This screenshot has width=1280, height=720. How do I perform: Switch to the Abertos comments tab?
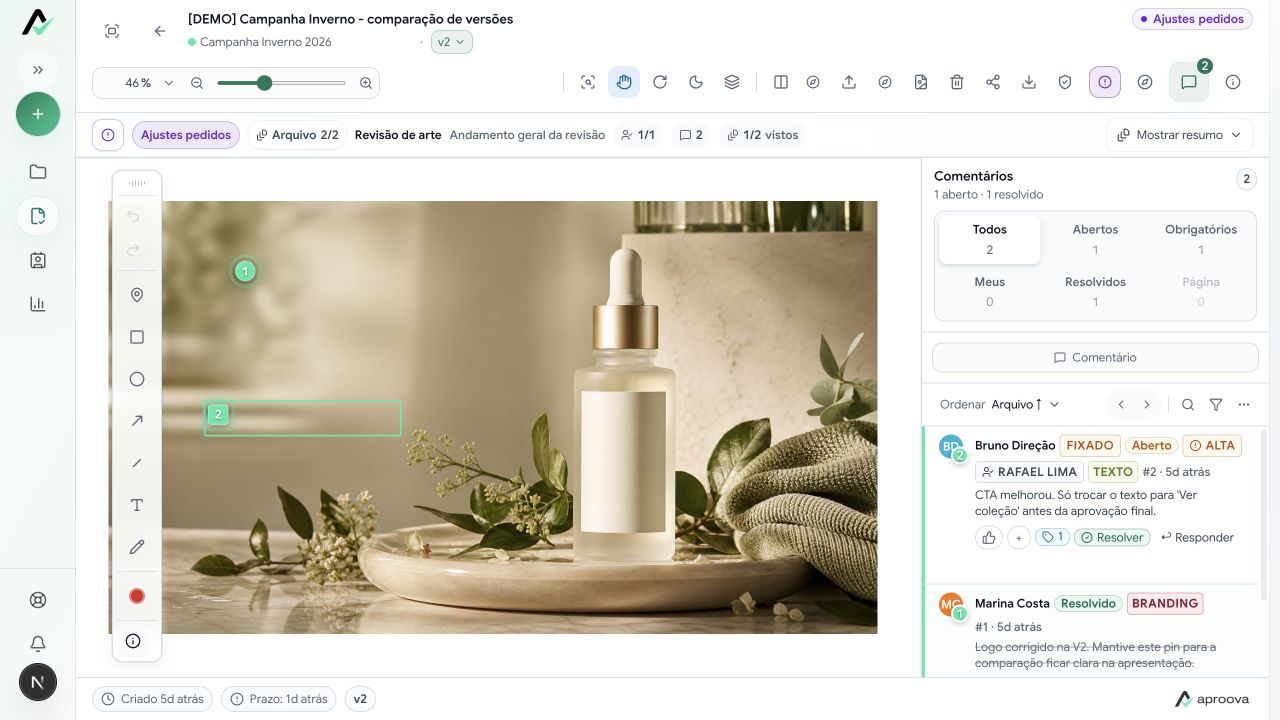[1095, 239]
